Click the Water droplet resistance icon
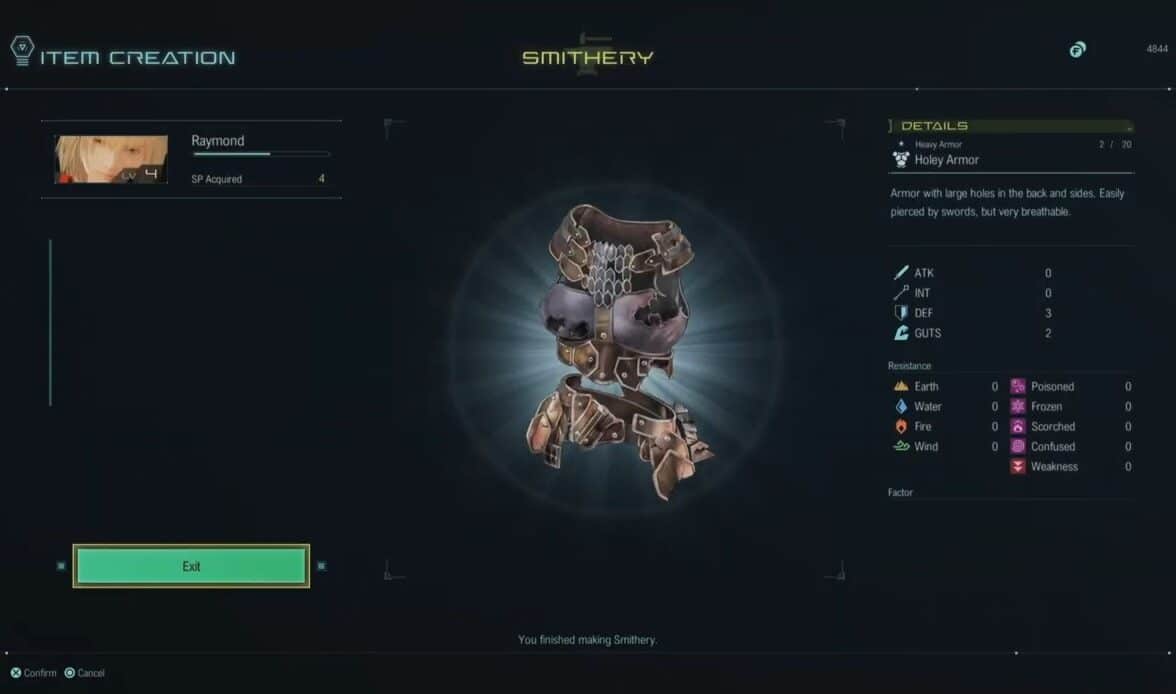The height and width of the screenshot is (694, 1176). click(x=901, y=407)
